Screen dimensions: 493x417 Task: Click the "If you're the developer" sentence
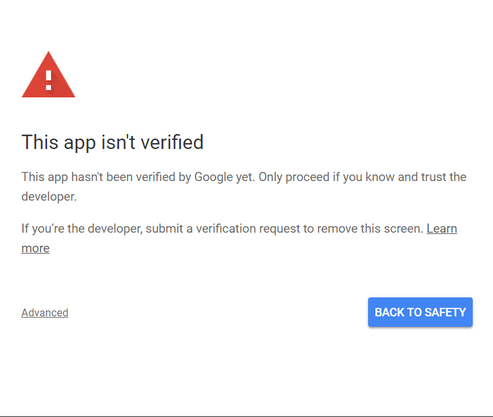tap(222, 229)
